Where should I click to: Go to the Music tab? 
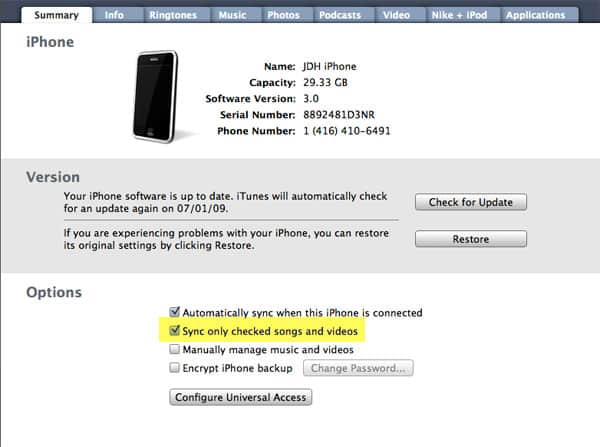click(232, 15)
